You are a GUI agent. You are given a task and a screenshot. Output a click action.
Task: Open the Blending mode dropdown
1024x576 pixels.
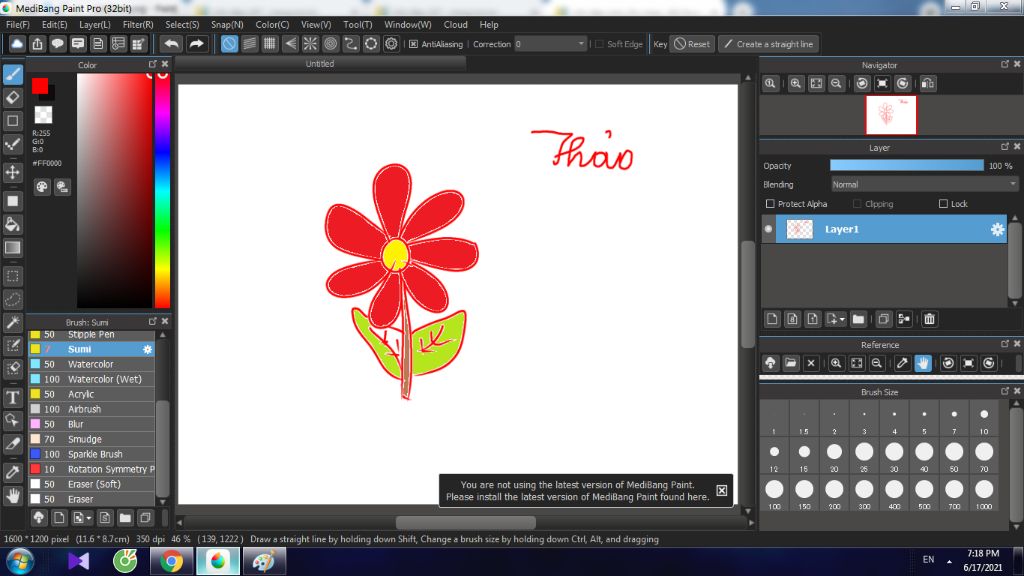[x=924, y=185]
